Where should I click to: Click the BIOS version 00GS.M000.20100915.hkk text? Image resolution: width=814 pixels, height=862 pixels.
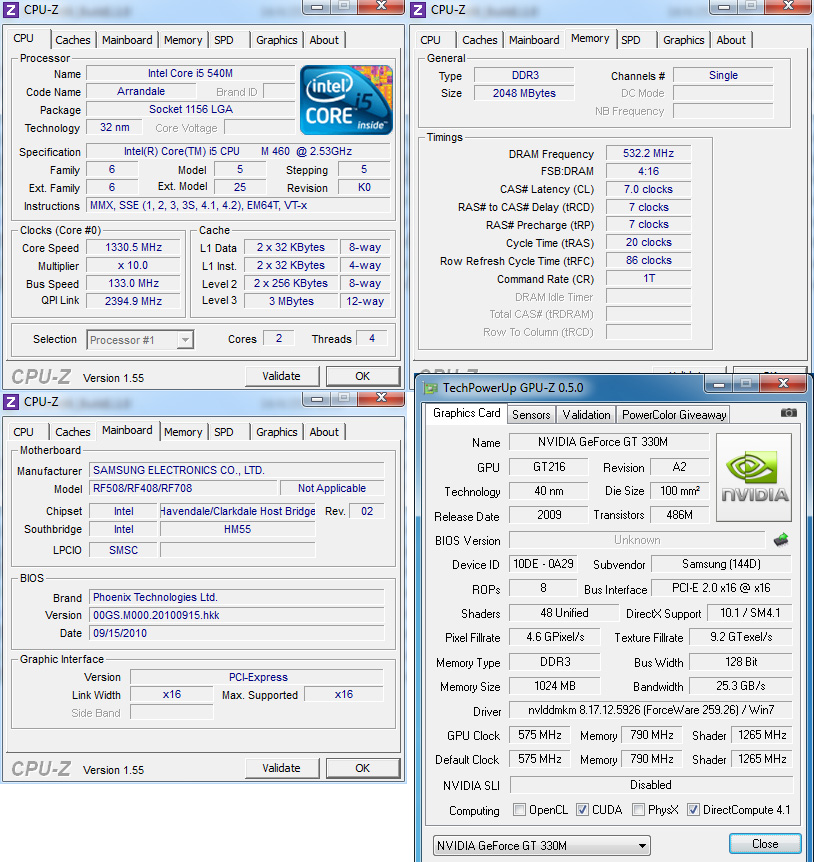tap(156, 615)
